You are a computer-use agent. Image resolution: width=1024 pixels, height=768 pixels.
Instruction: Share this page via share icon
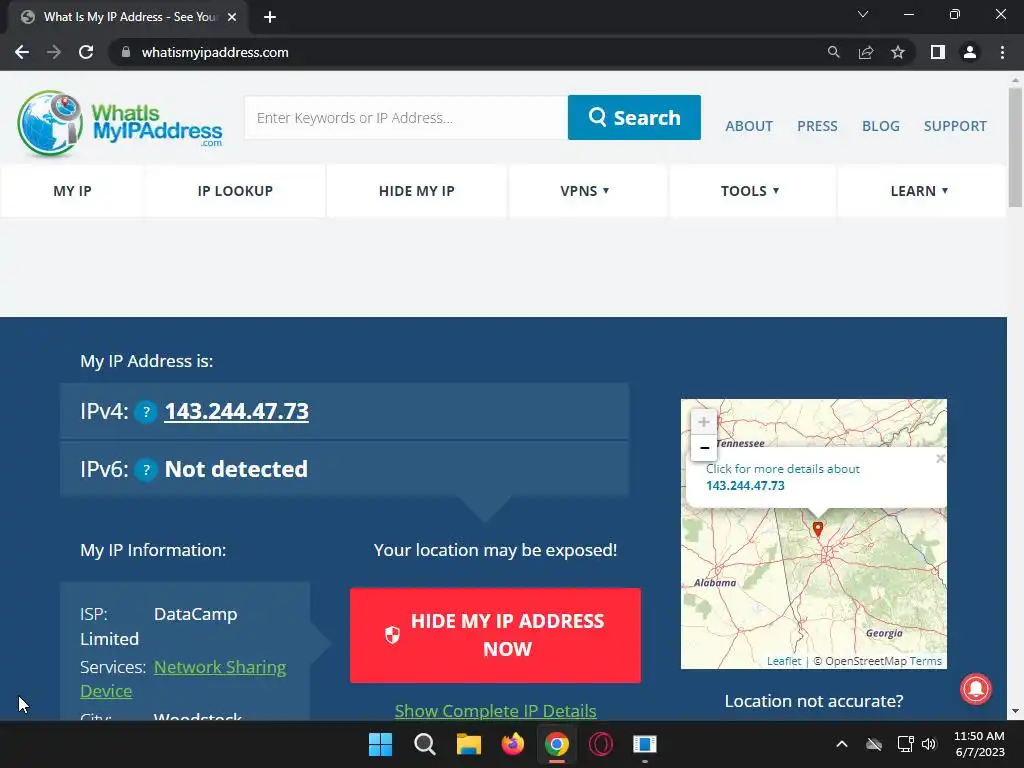(866, 52)
